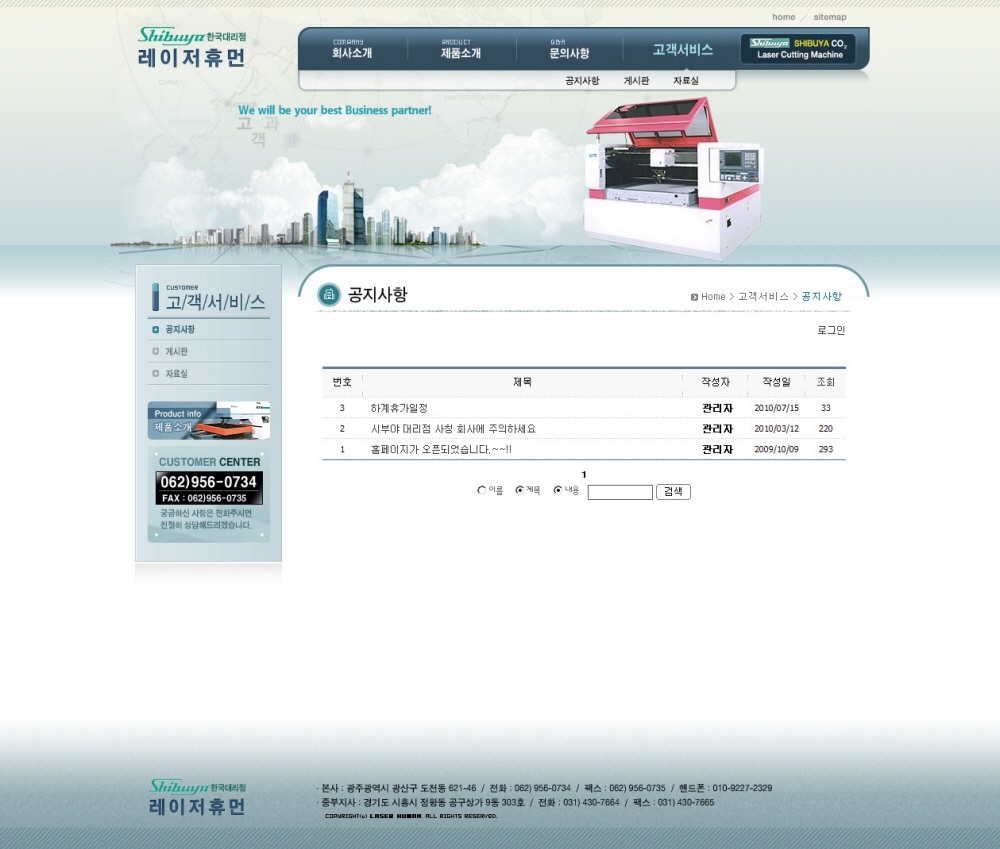1000x849 pixels.
Task: Click the search text input field
Action: click(619, 492)
